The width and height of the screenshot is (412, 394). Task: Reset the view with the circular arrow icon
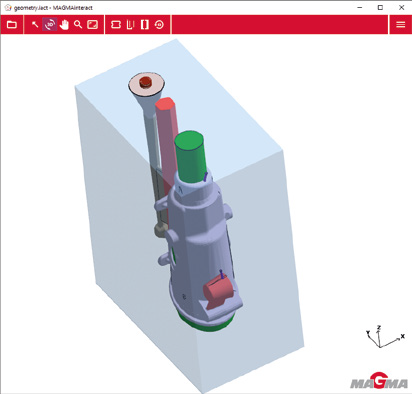tap(159, 25)
